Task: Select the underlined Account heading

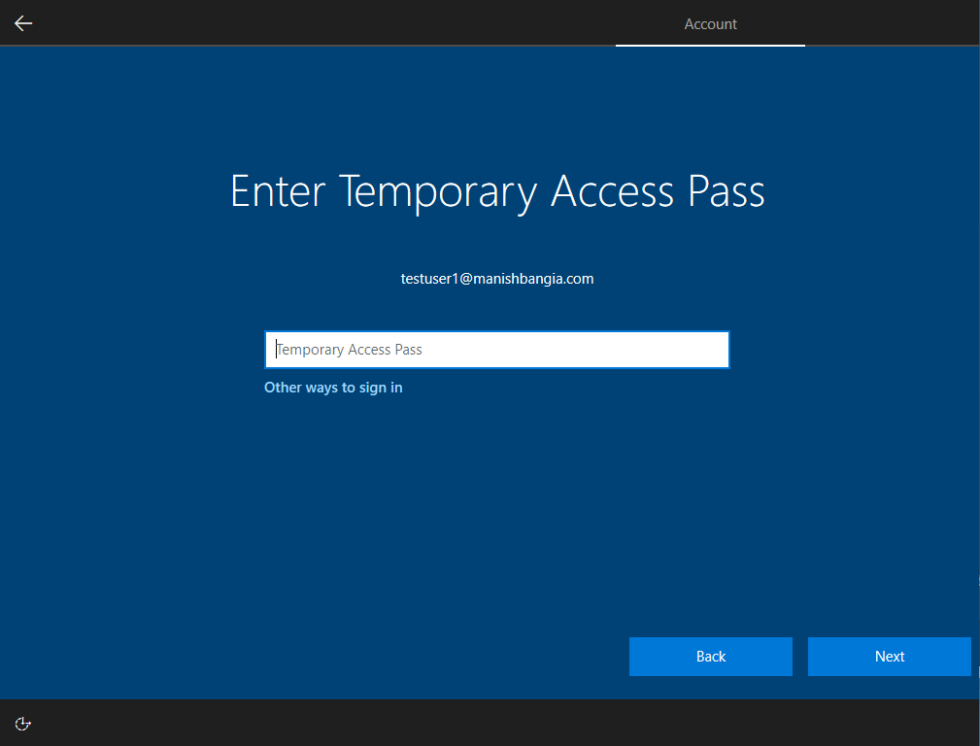Action: coord(710,24)
